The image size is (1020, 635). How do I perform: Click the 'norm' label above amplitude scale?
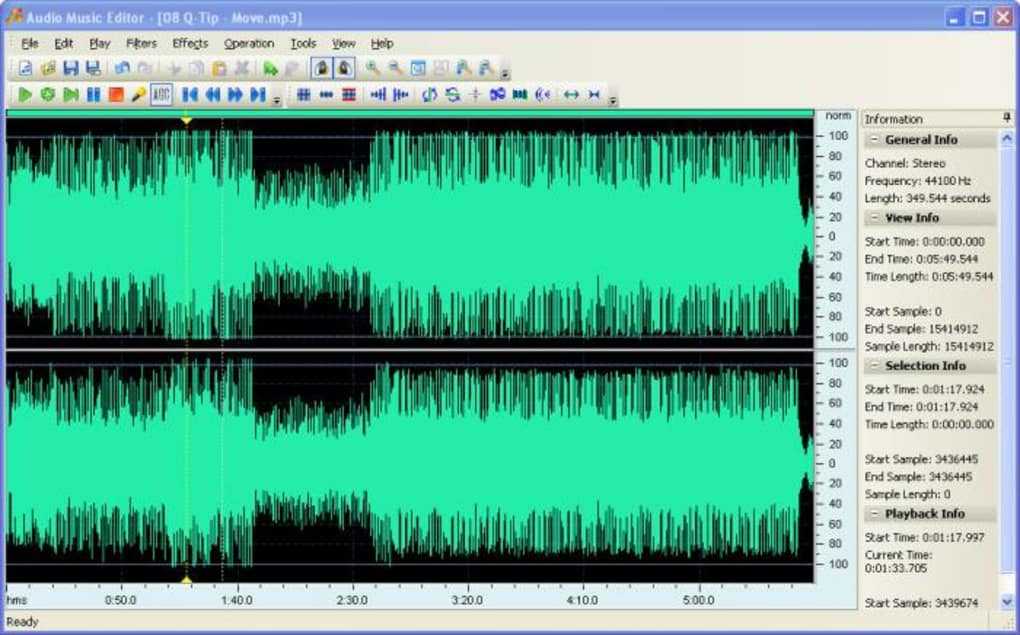tap(838, 116)
